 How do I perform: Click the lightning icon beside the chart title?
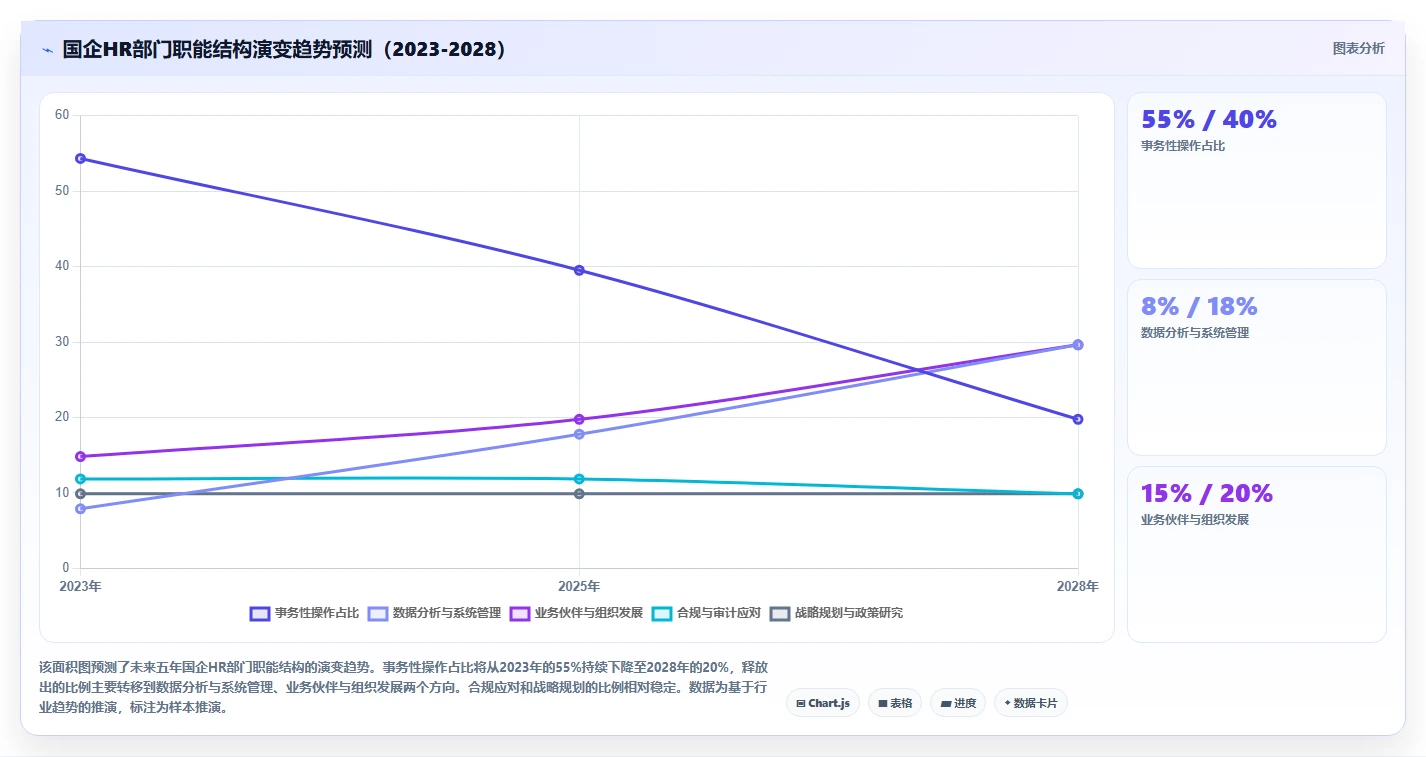48,50
